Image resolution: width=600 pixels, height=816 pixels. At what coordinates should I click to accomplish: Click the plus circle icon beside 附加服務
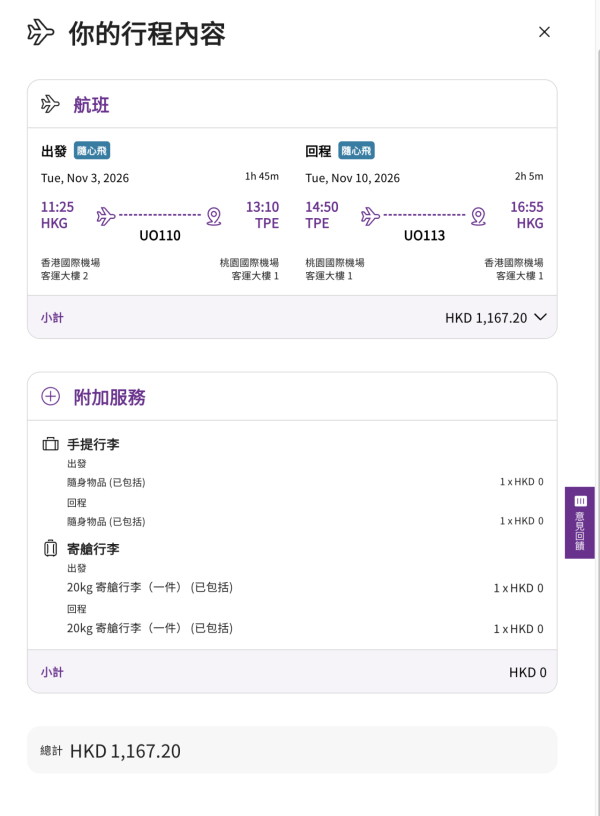click(50, 397)
